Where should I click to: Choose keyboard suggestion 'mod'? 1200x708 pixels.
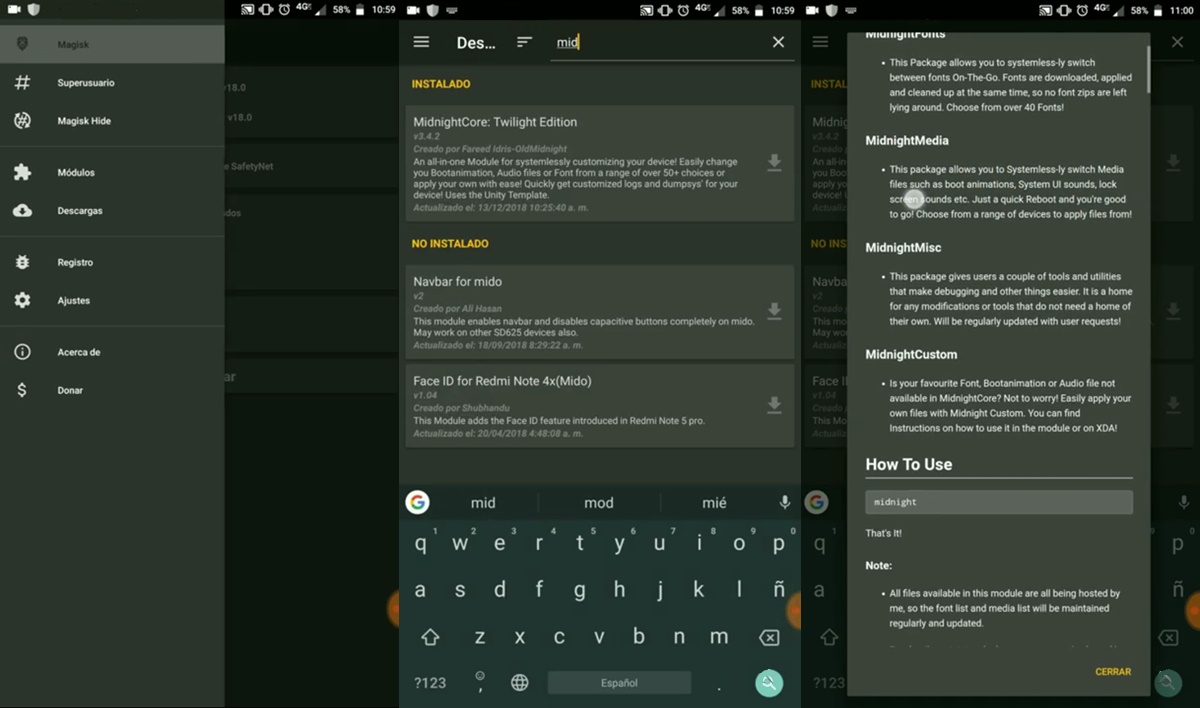click(599, 503)
